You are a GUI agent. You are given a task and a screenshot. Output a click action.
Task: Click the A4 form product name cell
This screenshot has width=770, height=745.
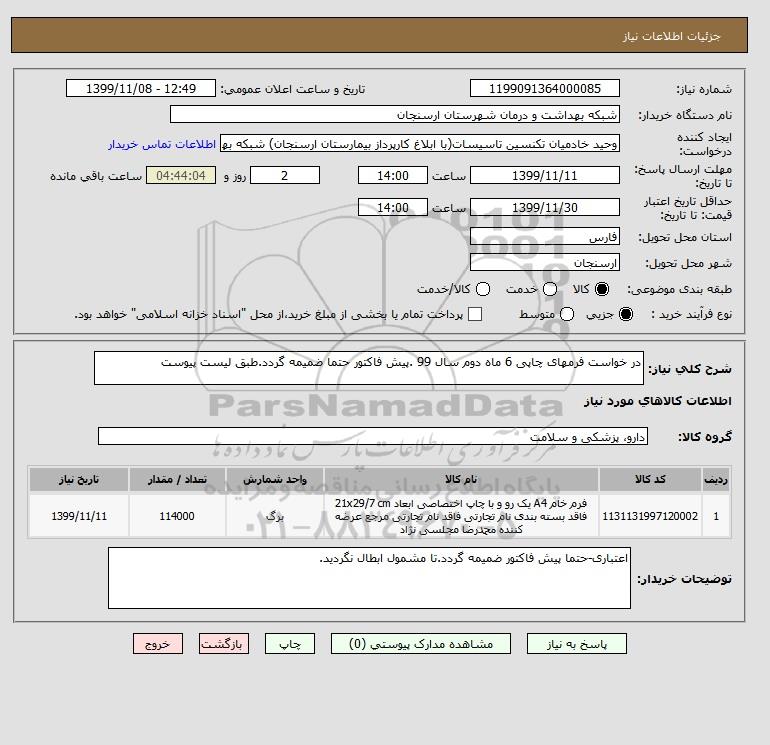click(x=461, y=516)
